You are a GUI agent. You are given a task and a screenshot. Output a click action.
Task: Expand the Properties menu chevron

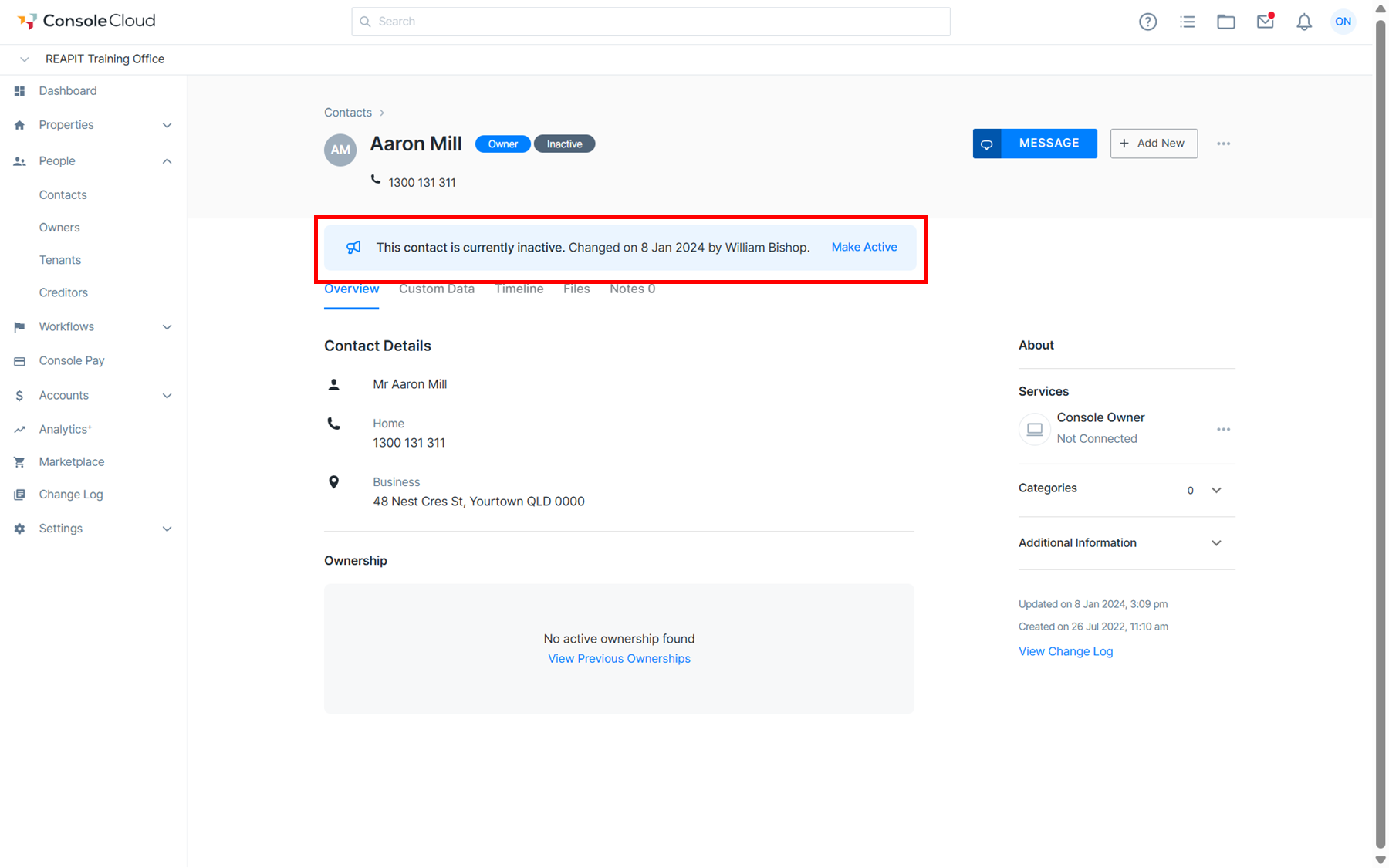click(x=167, y=125)
